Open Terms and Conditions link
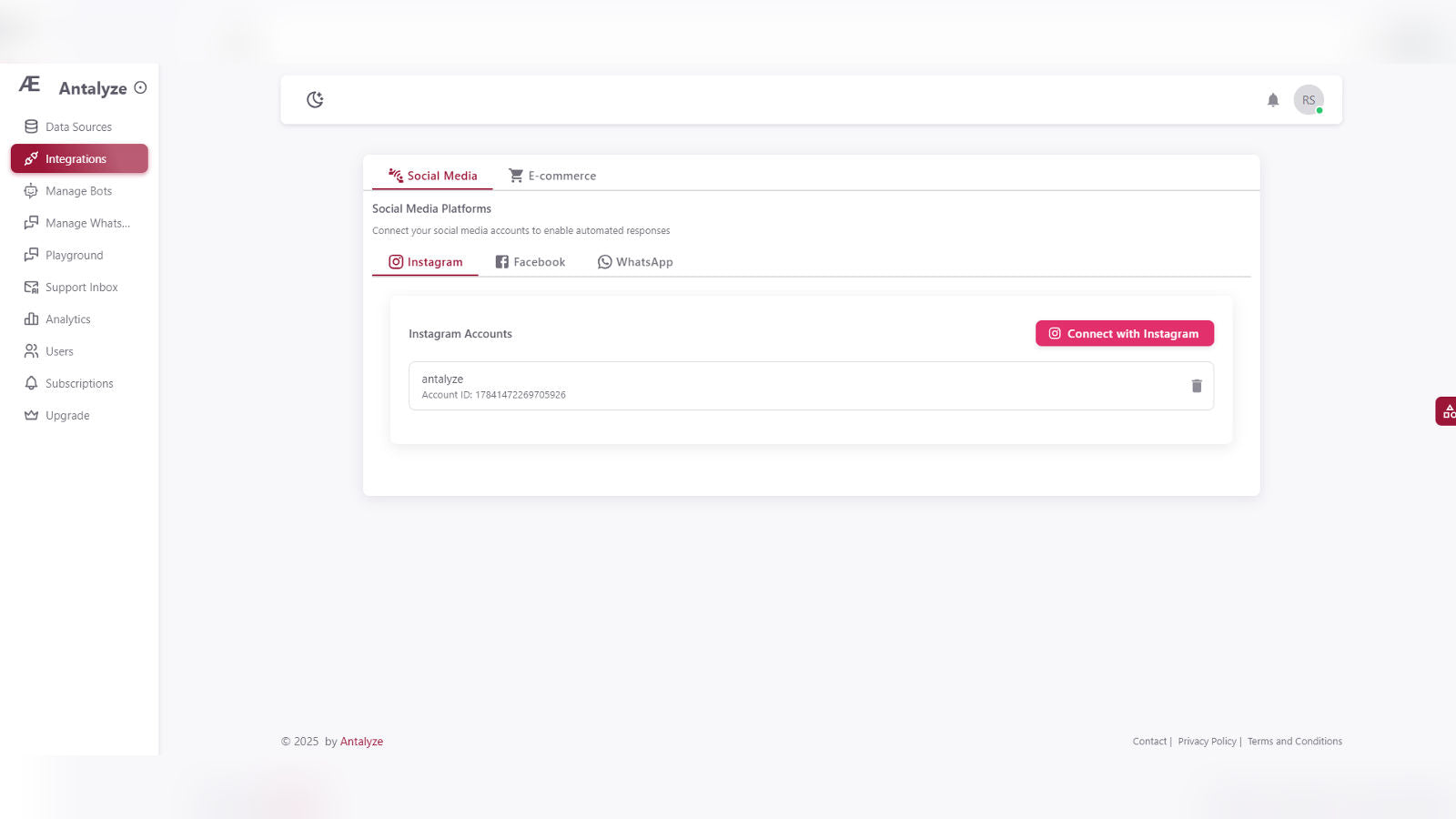1456x819 pixels. pos(1294,742)
